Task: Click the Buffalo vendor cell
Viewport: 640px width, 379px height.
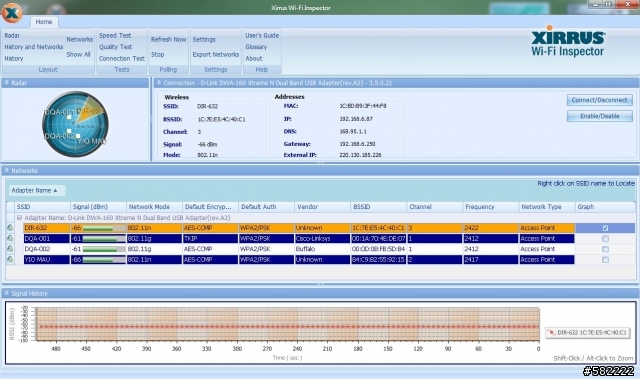Action: coord(322,249)
